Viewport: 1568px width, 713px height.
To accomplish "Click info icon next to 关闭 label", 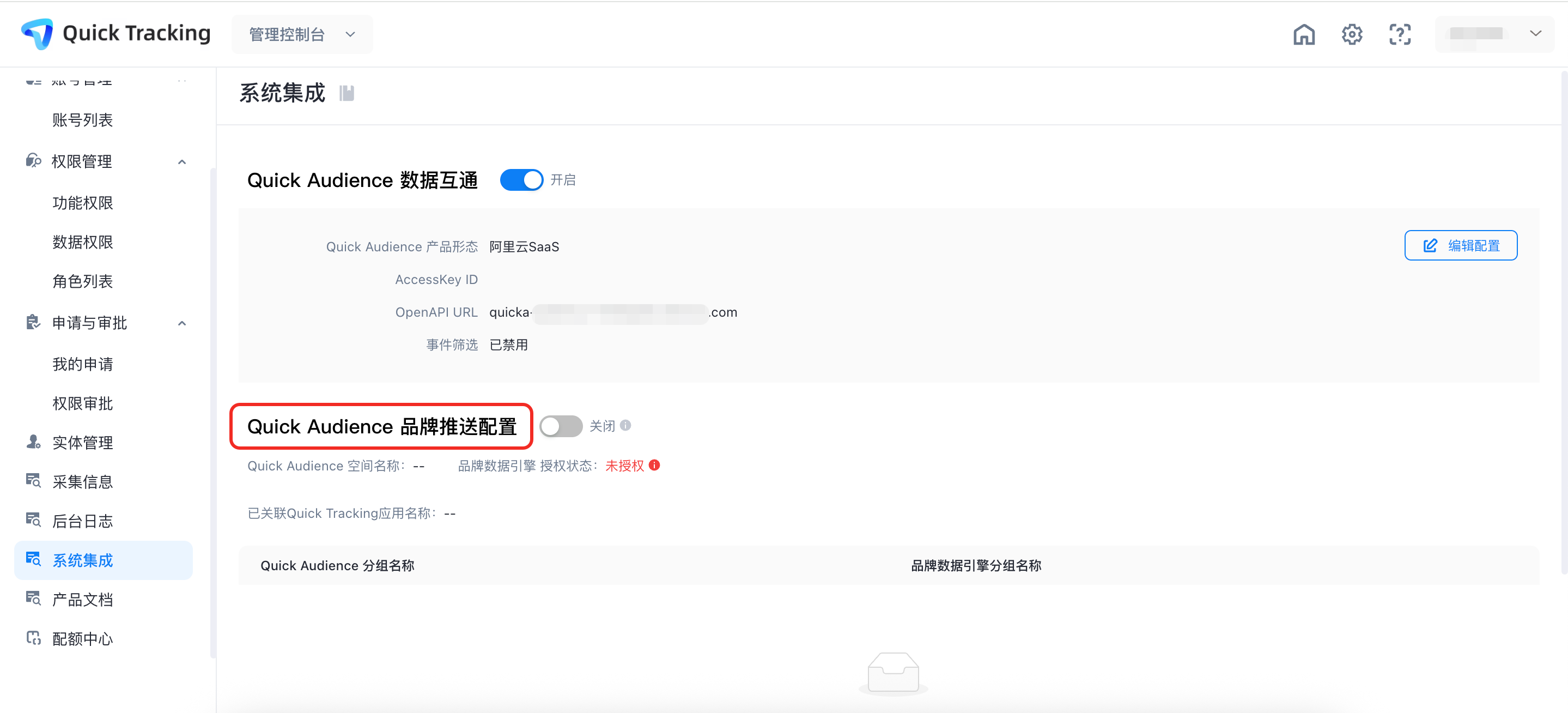I will (625, 426).
